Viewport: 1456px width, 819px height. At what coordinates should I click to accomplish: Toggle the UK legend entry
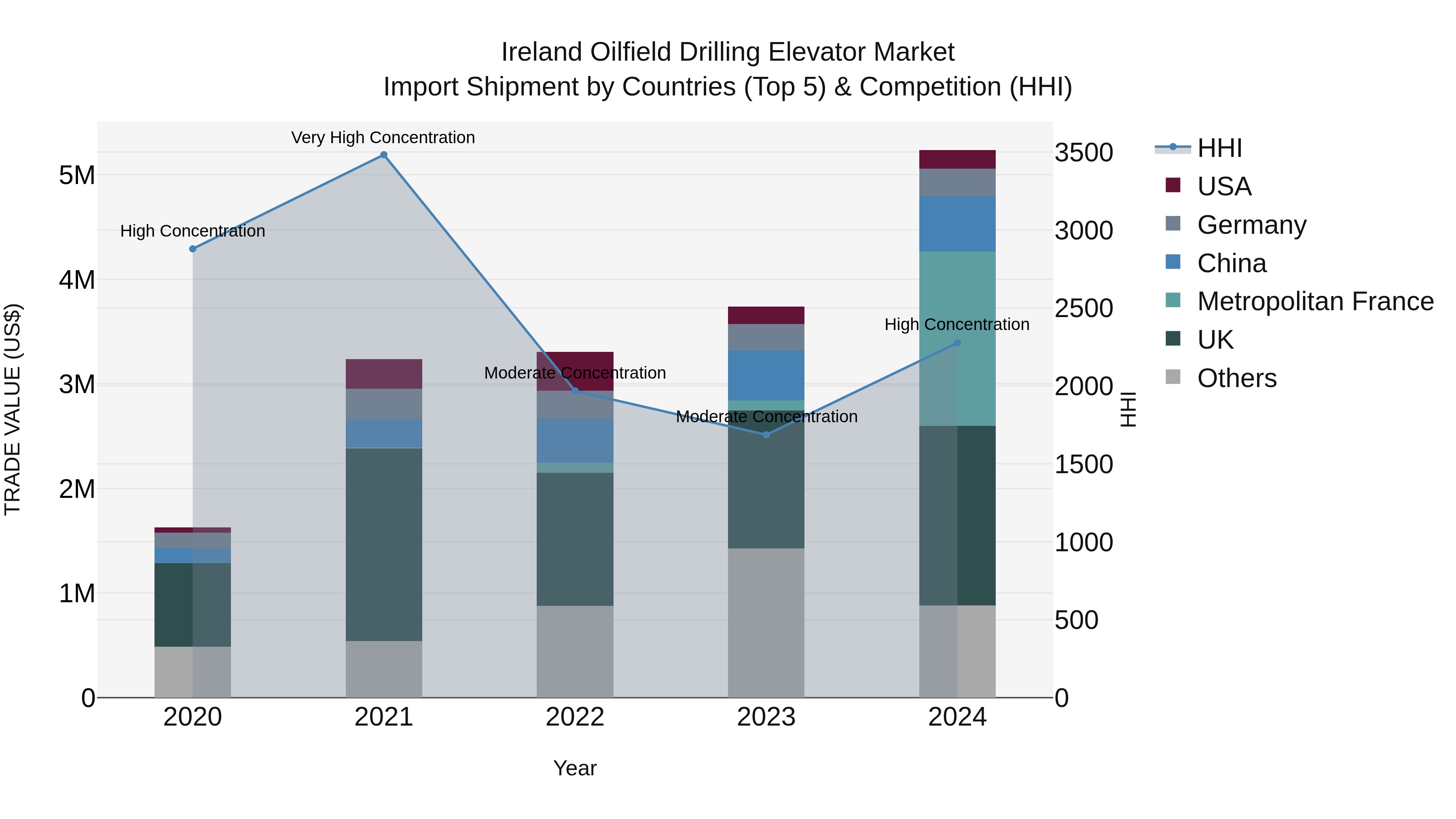click(1200, 340)
